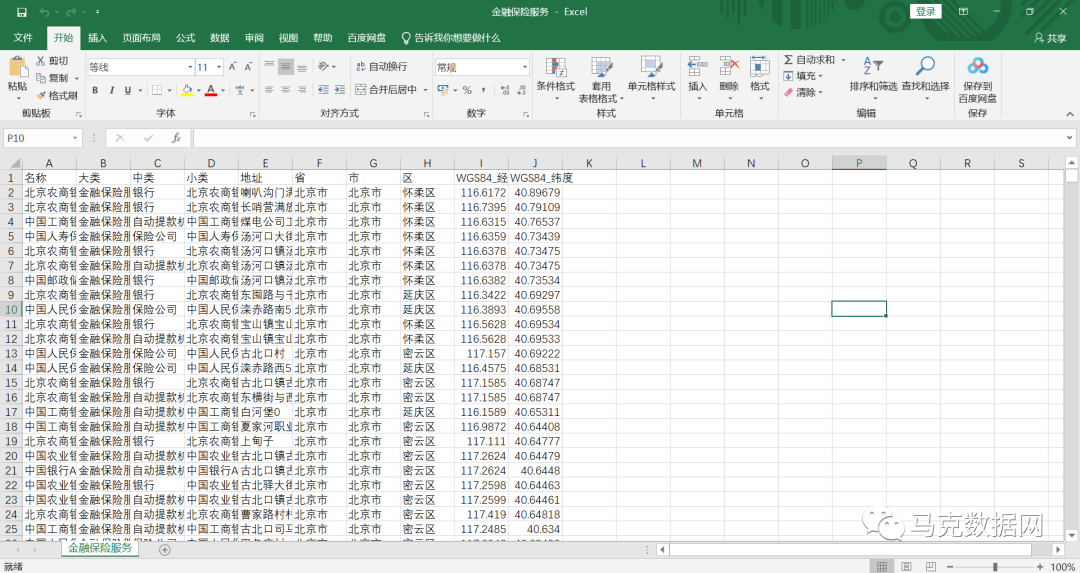Image resolution: width=1080 pixels, height=573 pixels.
Task: Click the Tell Me search box
Action: (450, 38)
